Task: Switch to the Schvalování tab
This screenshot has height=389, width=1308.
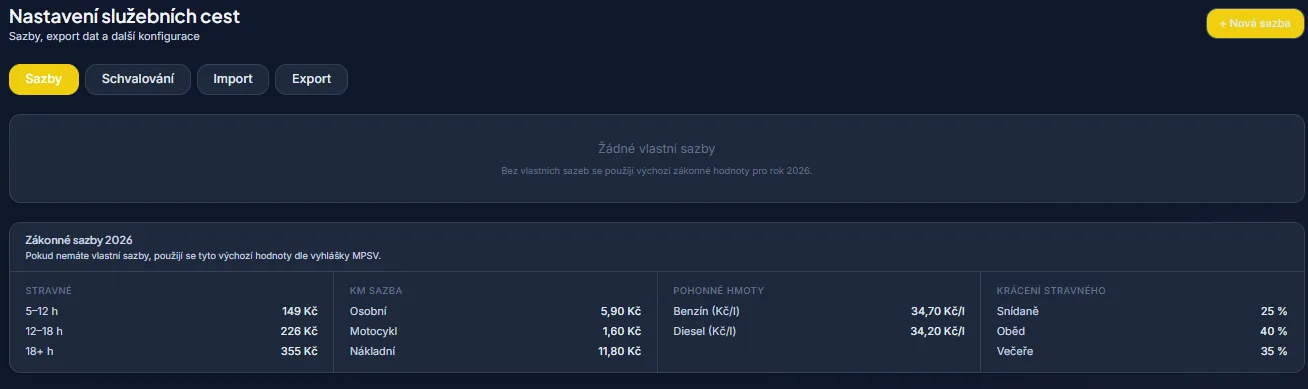Action: click(138, 79)
